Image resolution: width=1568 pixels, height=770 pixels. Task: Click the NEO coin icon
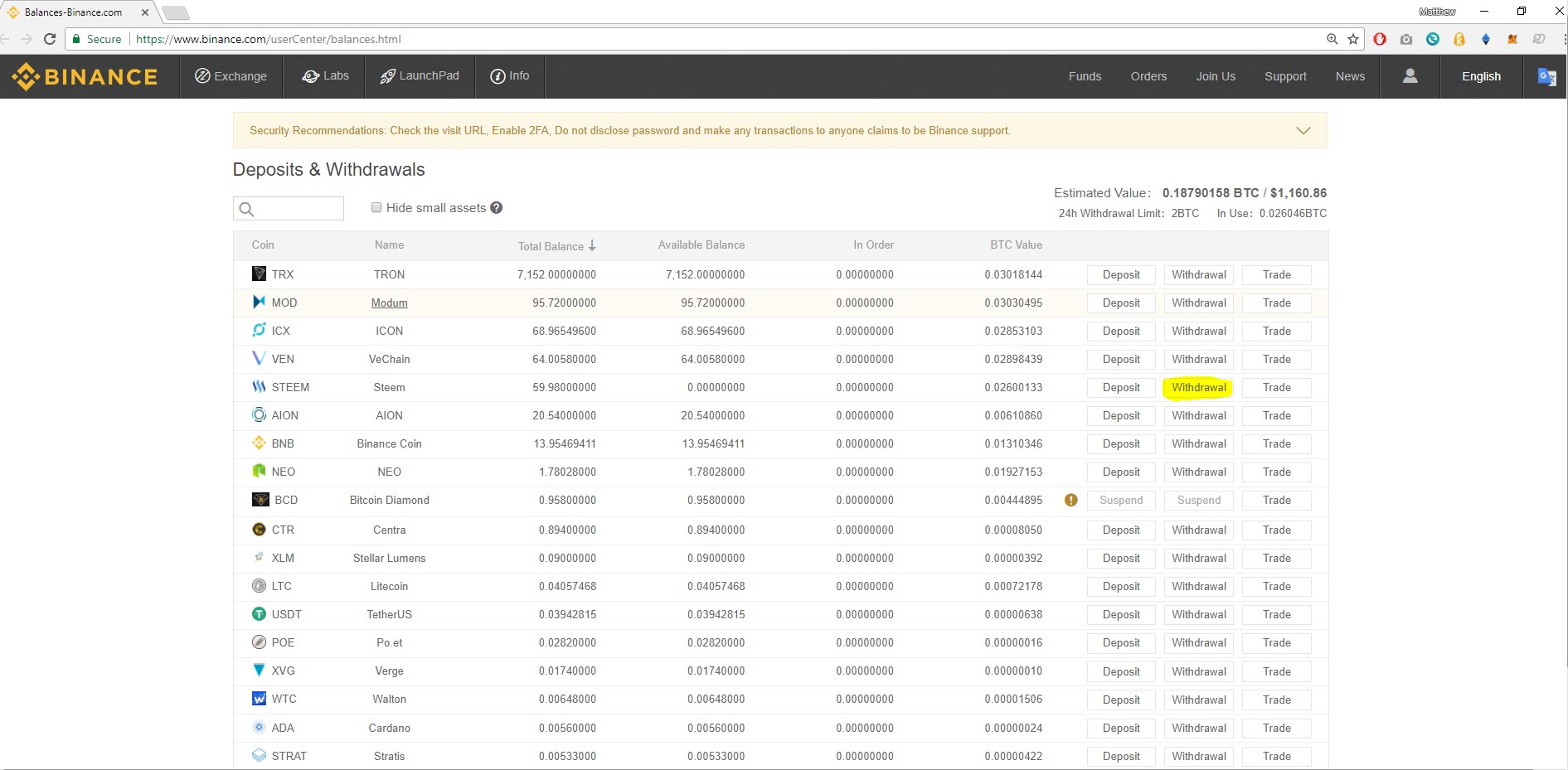[x=259, y=471]
